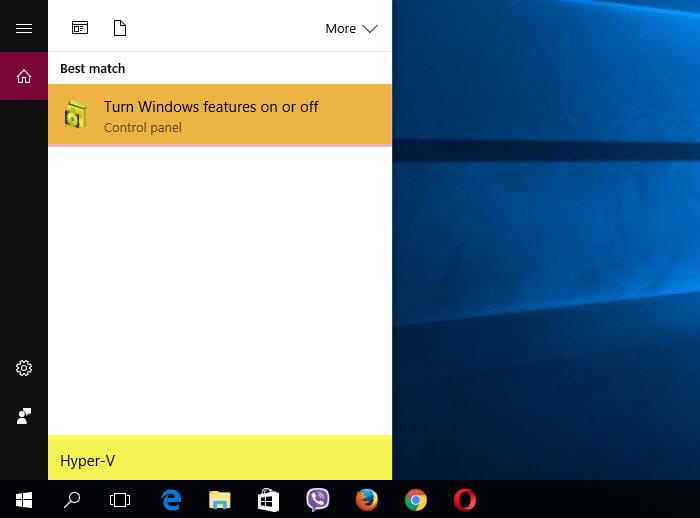Launch Opera browser from taskbar
Screen dimensions: 700x518
[x=465, y=500]
